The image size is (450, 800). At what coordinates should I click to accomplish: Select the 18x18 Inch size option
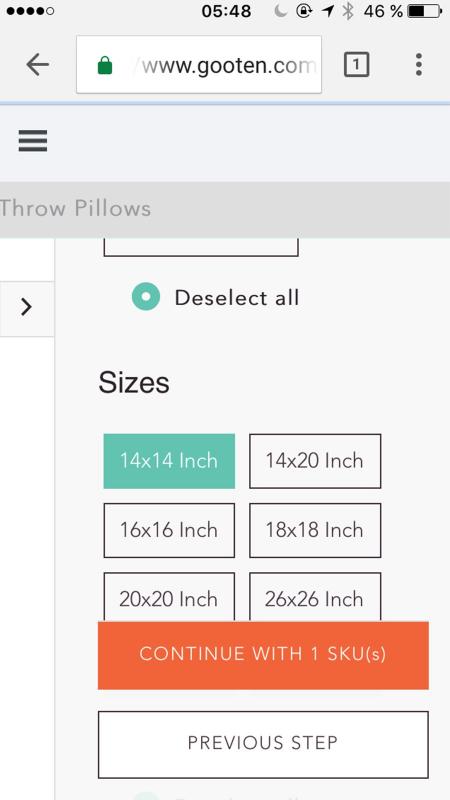(x=315, y=531)
